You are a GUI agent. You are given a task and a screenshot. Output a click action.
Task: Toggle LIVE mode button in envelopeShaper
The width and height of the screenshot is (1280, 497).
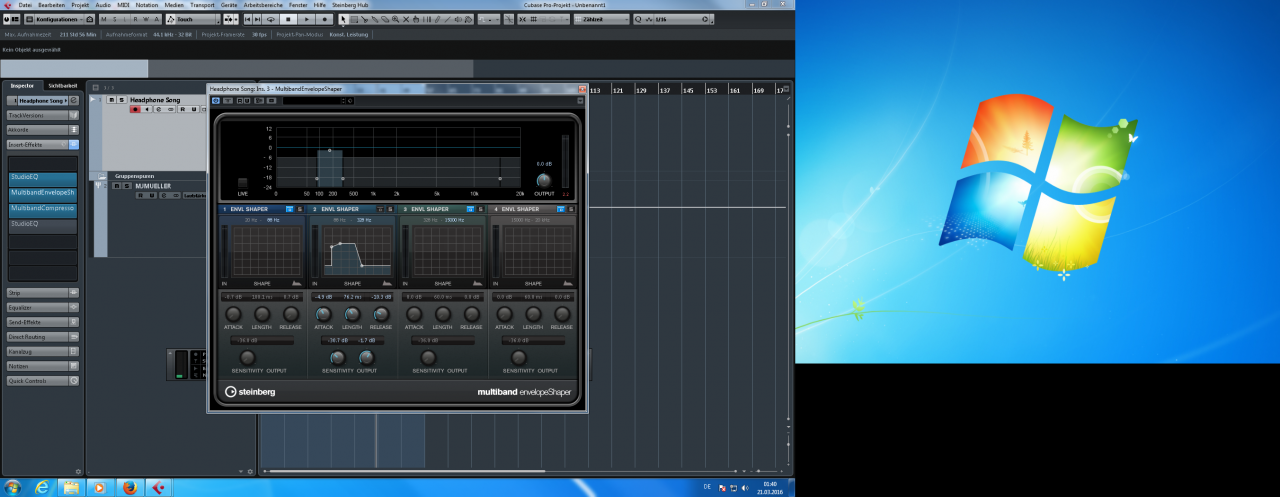coord(242,183)
